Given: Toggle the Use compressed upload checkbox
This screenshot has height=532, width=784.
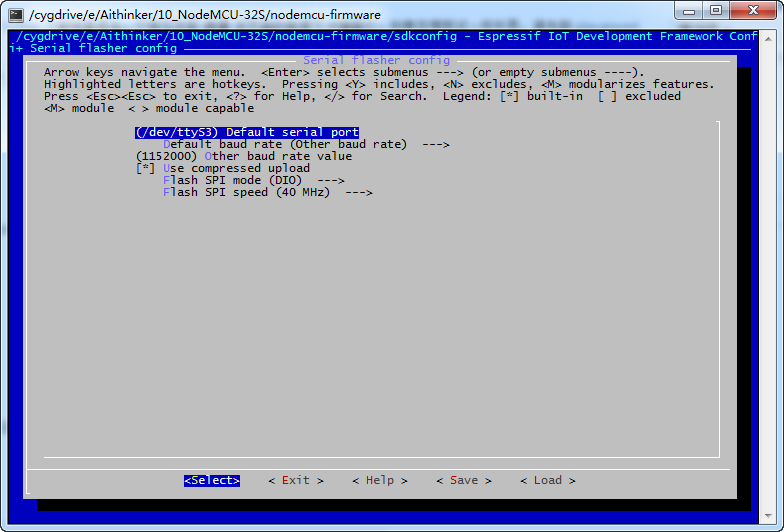Looking at the screenshot, I should click(x=145, y=168).
